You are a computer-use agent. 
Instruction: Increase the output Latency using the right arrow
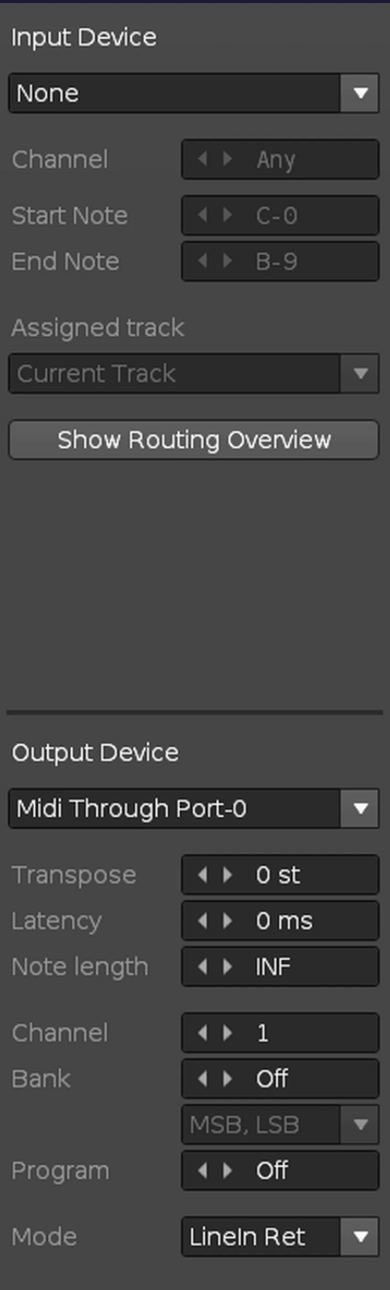point(227,921)
